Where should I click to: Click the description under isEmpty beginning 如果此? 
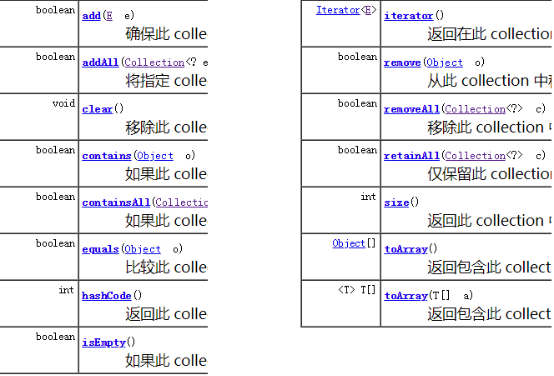pos(166,361)
